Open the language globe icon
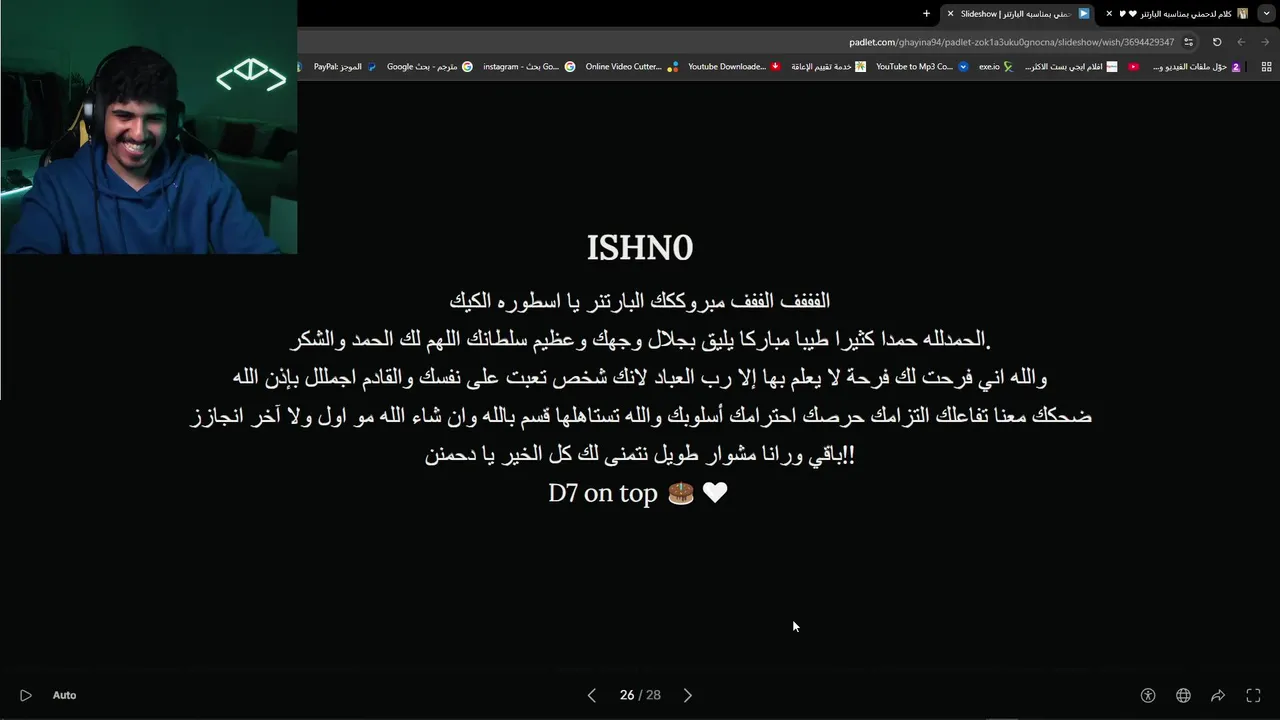This screenshot has height=720, width=1280. click(1183, 695)
